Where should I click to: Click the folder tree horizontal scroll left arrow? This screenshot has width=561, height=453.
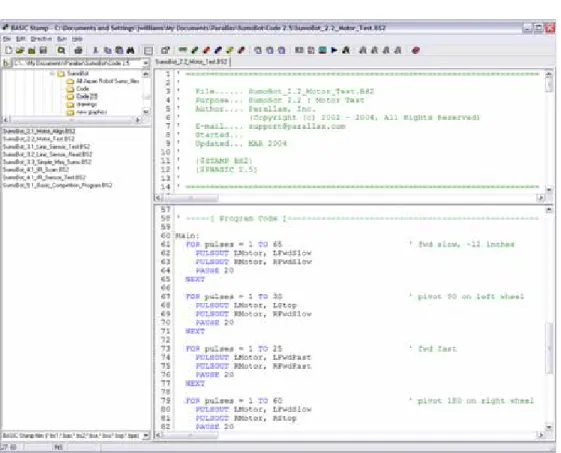tap(5, 120)
